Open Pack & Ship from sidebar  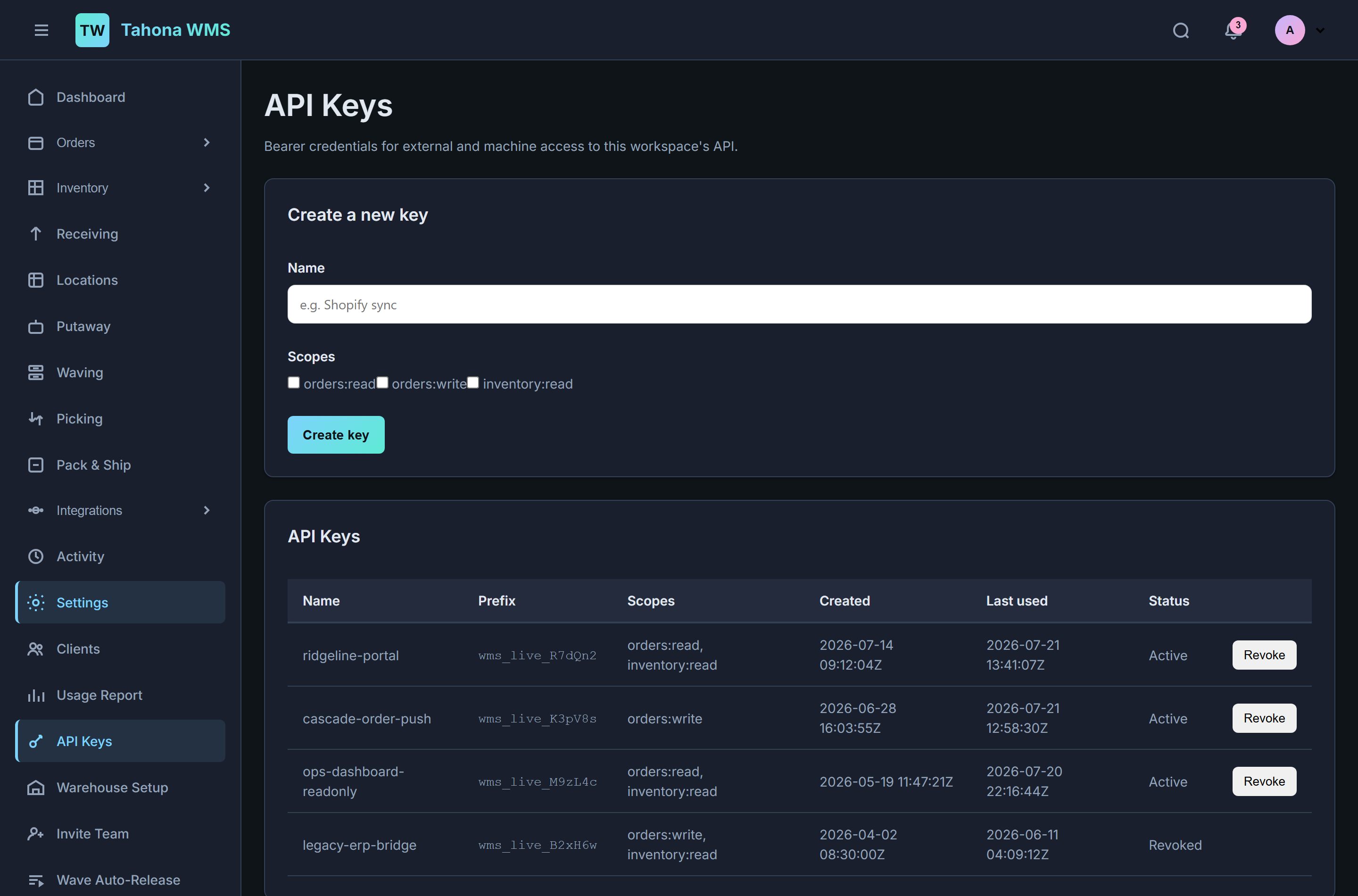pyautogui.click(x=120, y=465)
